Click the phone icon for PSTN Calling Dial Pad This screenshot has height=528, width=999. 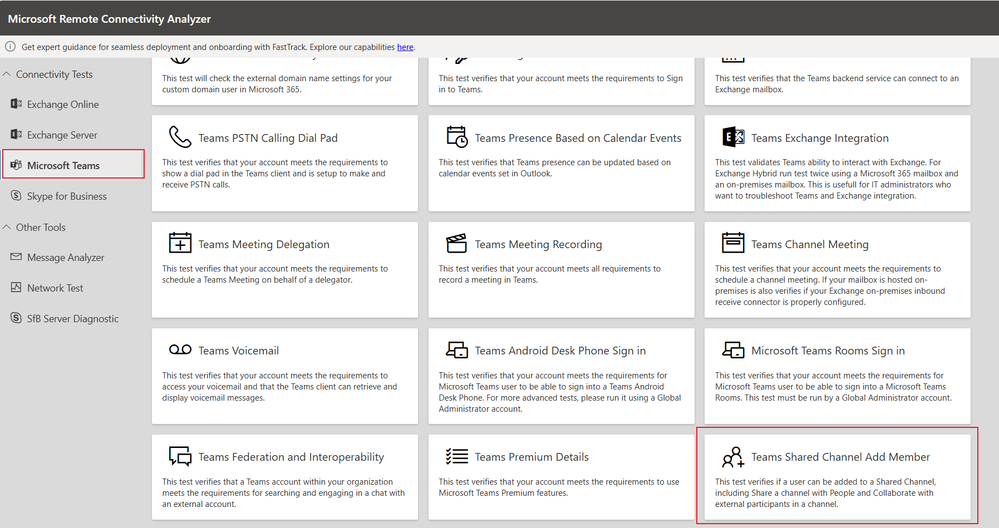(180, 137)
